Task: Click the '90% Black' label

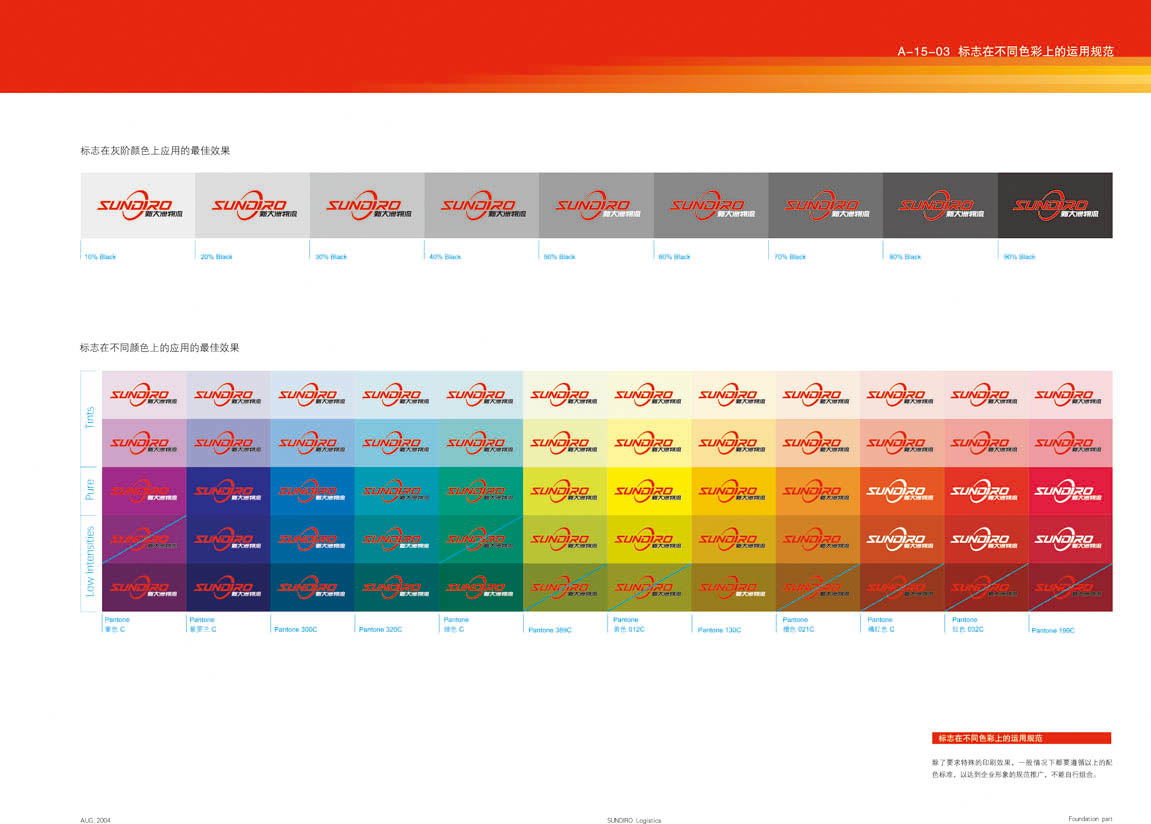Action: [x=1020, y=257]
